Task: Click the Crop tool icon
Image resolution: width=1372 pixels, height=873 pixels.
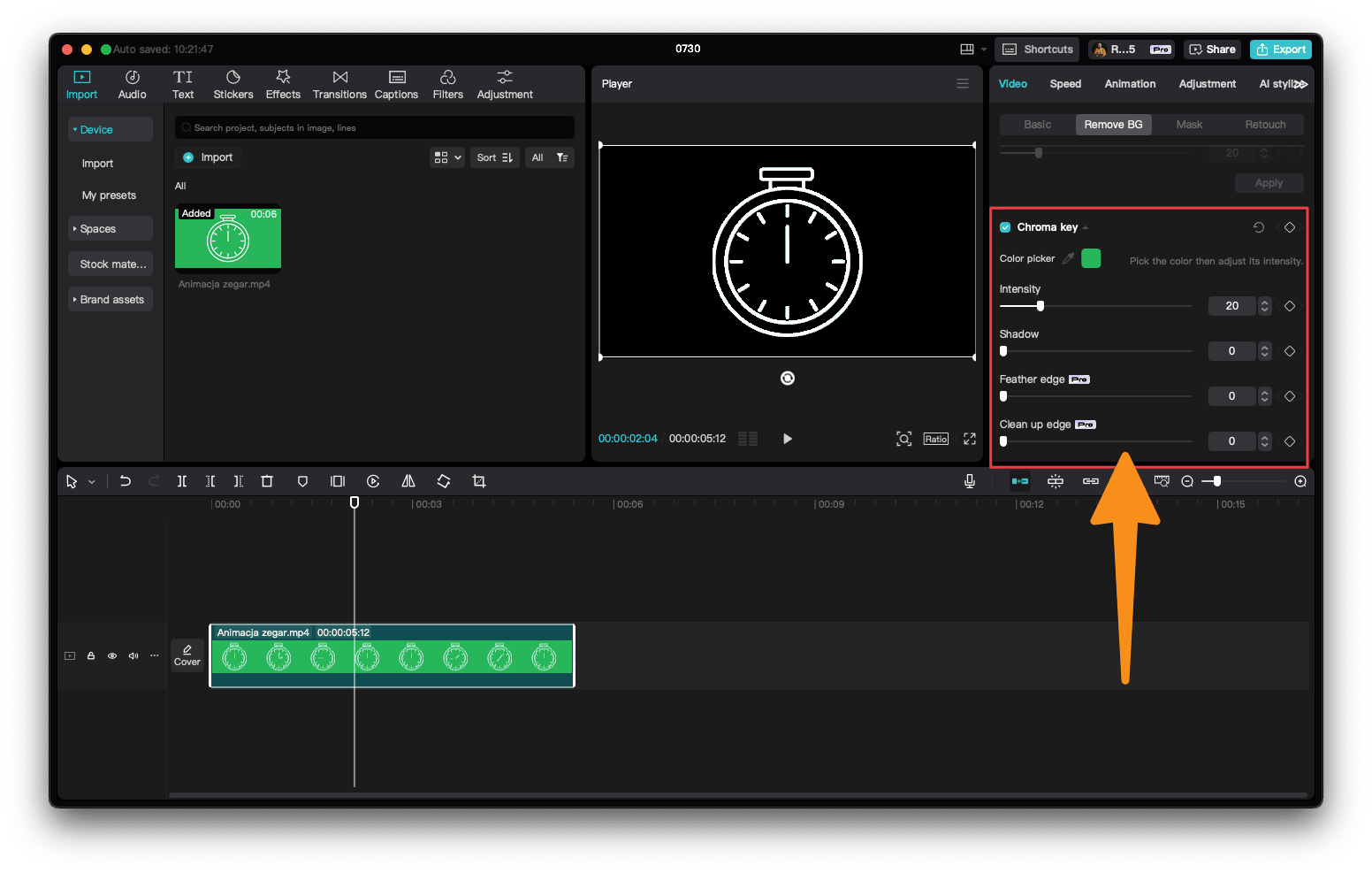Action: tap(479, 481)
